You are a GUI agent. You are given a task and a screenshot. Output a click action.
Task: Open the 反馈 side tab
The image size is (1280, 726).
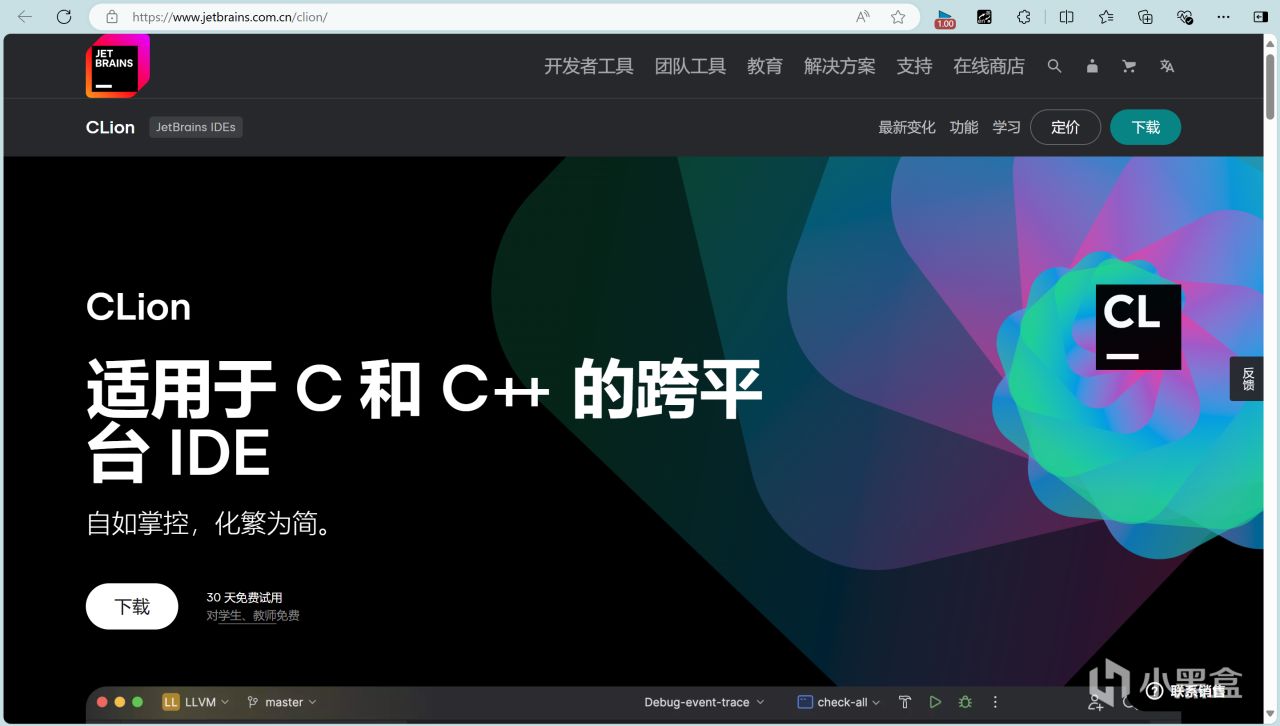pyautogui.click(x=1247, y=379)
